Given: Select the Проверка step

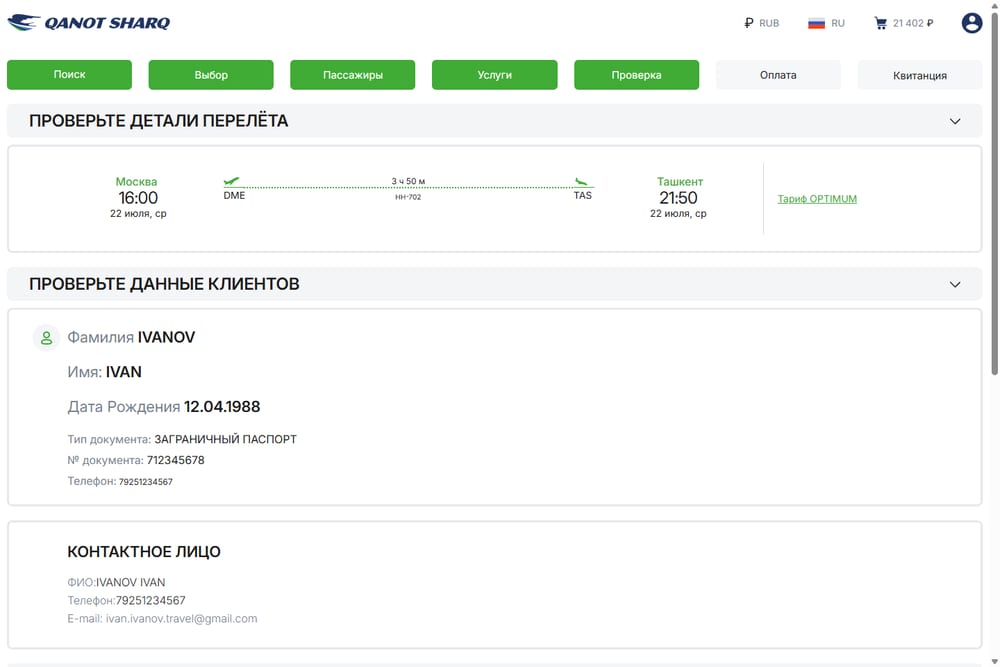Looking at the screenshot, I should 636,75.
